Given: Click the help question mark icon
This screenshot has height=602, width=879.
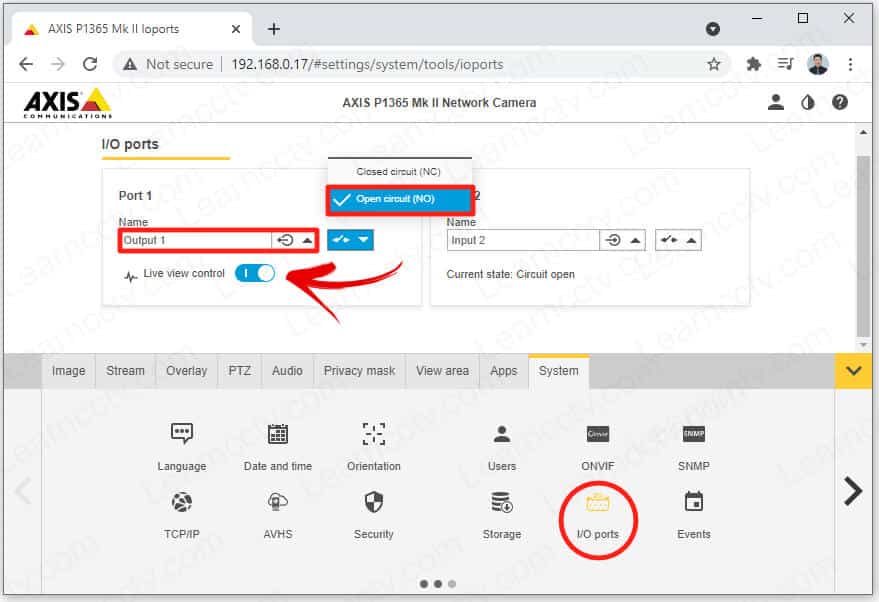Looking at the screenshot, I should [840, 102].
